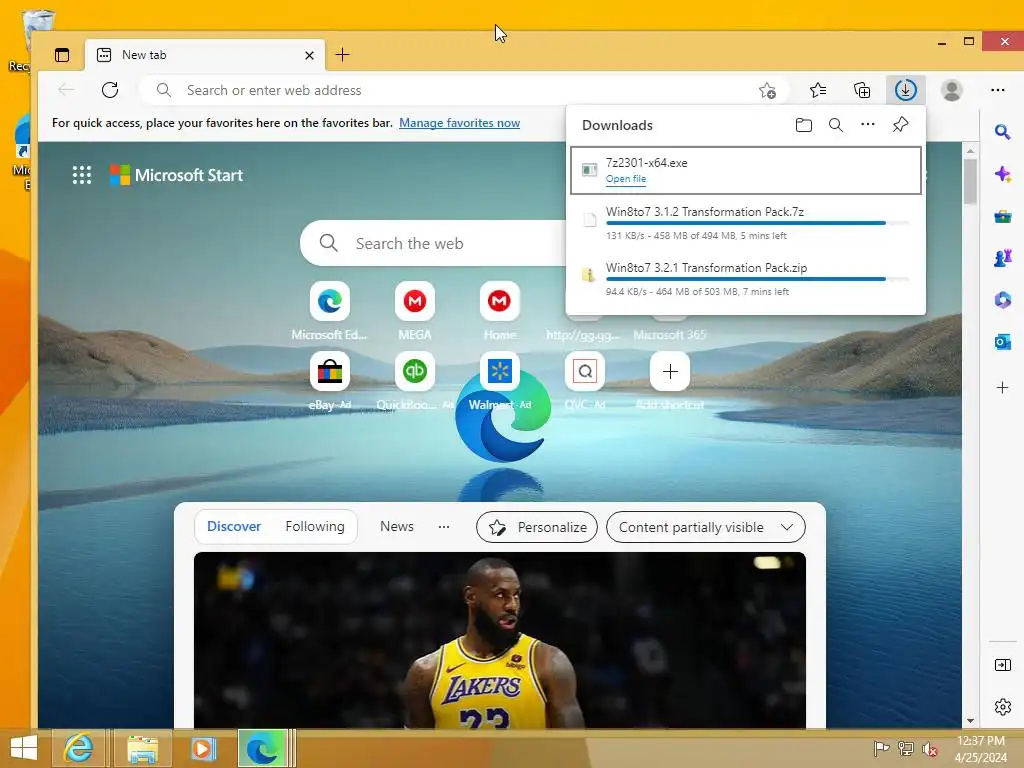Click the address bar input field

coord(464,90)
